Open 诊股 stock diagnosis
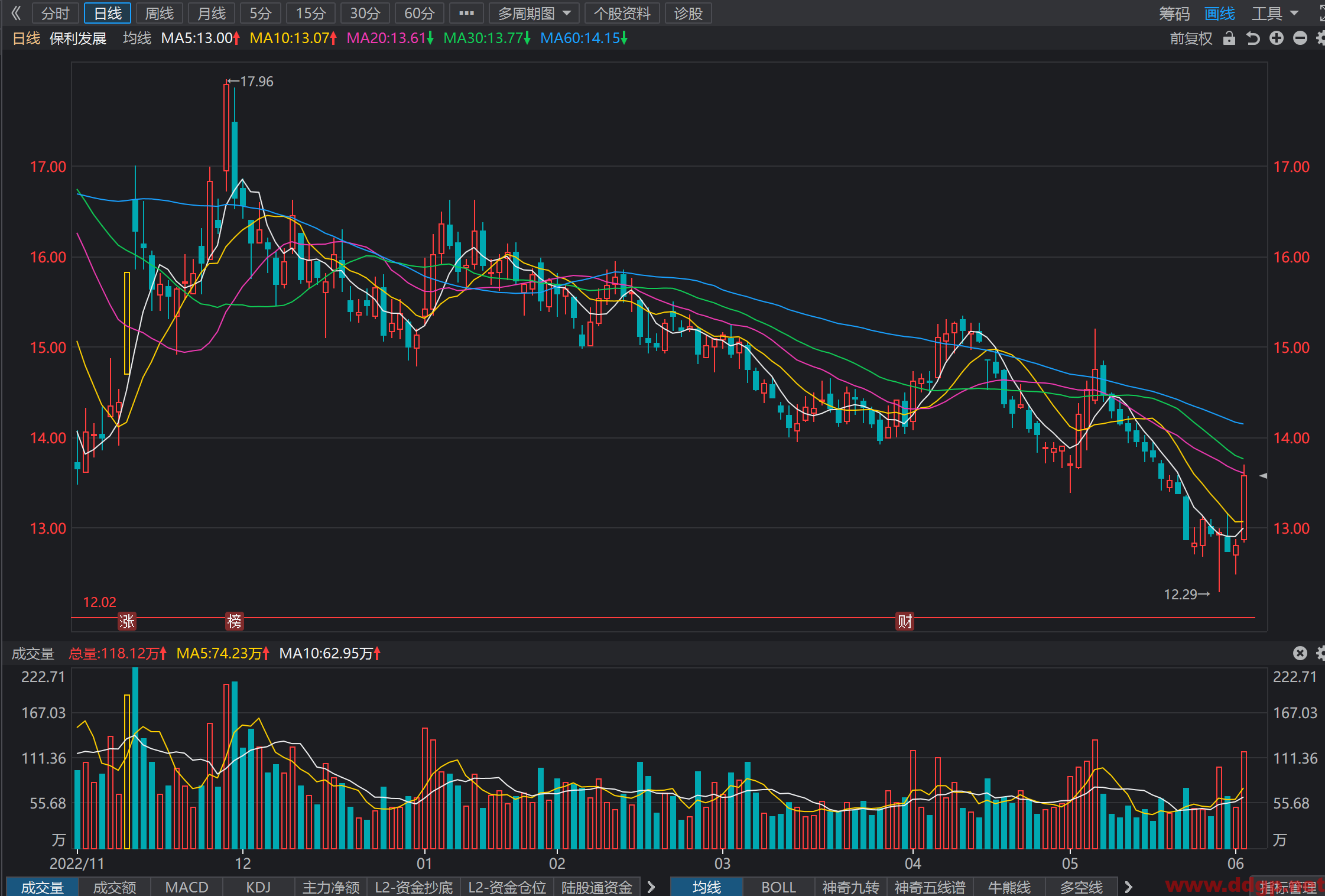 coord(688,13)
